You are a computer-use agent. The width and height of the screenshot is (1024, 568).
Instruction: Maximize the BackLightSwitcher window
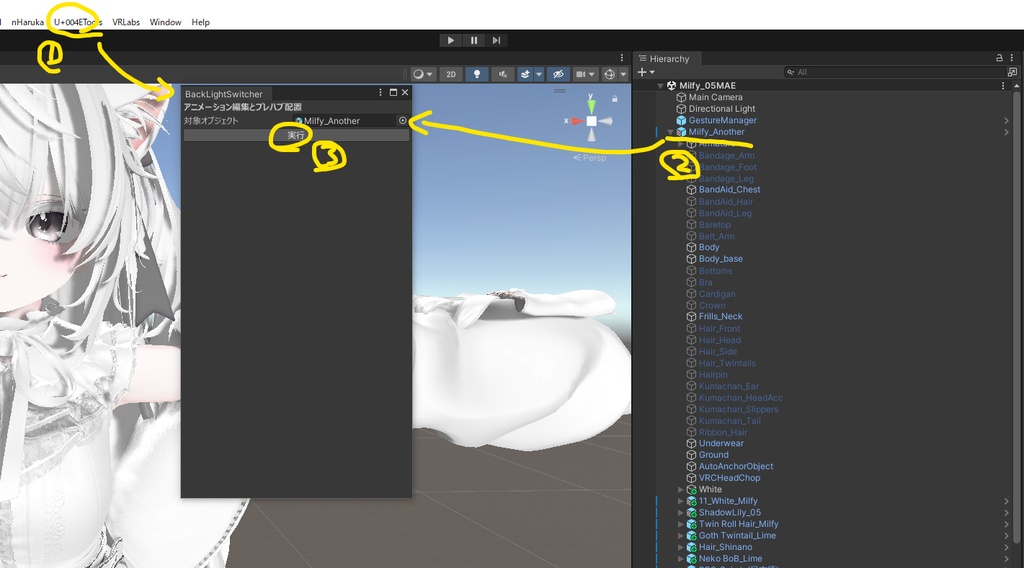393,93
